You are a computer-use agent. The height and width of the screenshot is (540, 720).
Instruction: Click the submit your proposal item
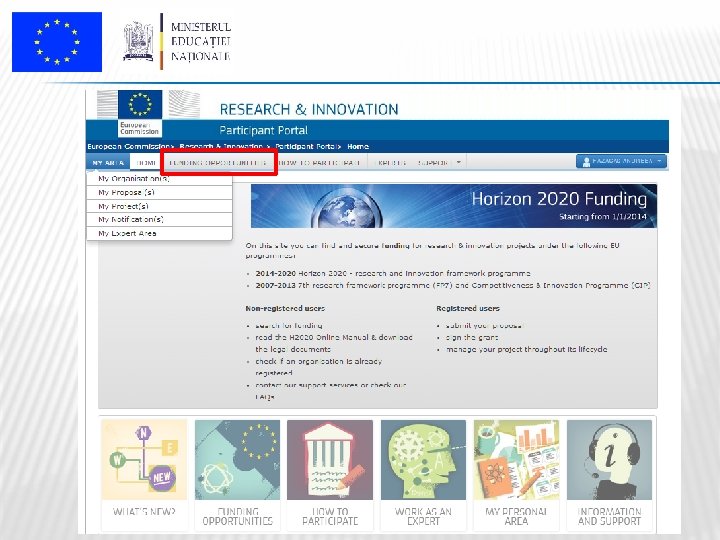484,326
